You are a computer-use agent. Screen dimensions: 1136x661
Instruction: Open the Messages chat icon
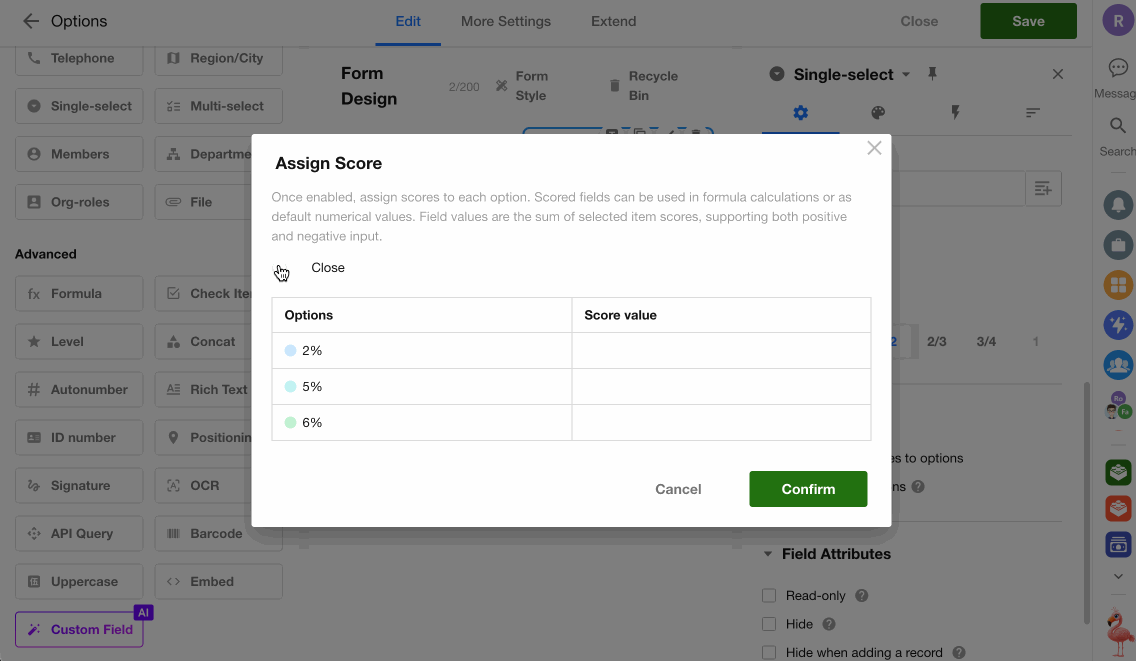click(x=1118, y=68)
